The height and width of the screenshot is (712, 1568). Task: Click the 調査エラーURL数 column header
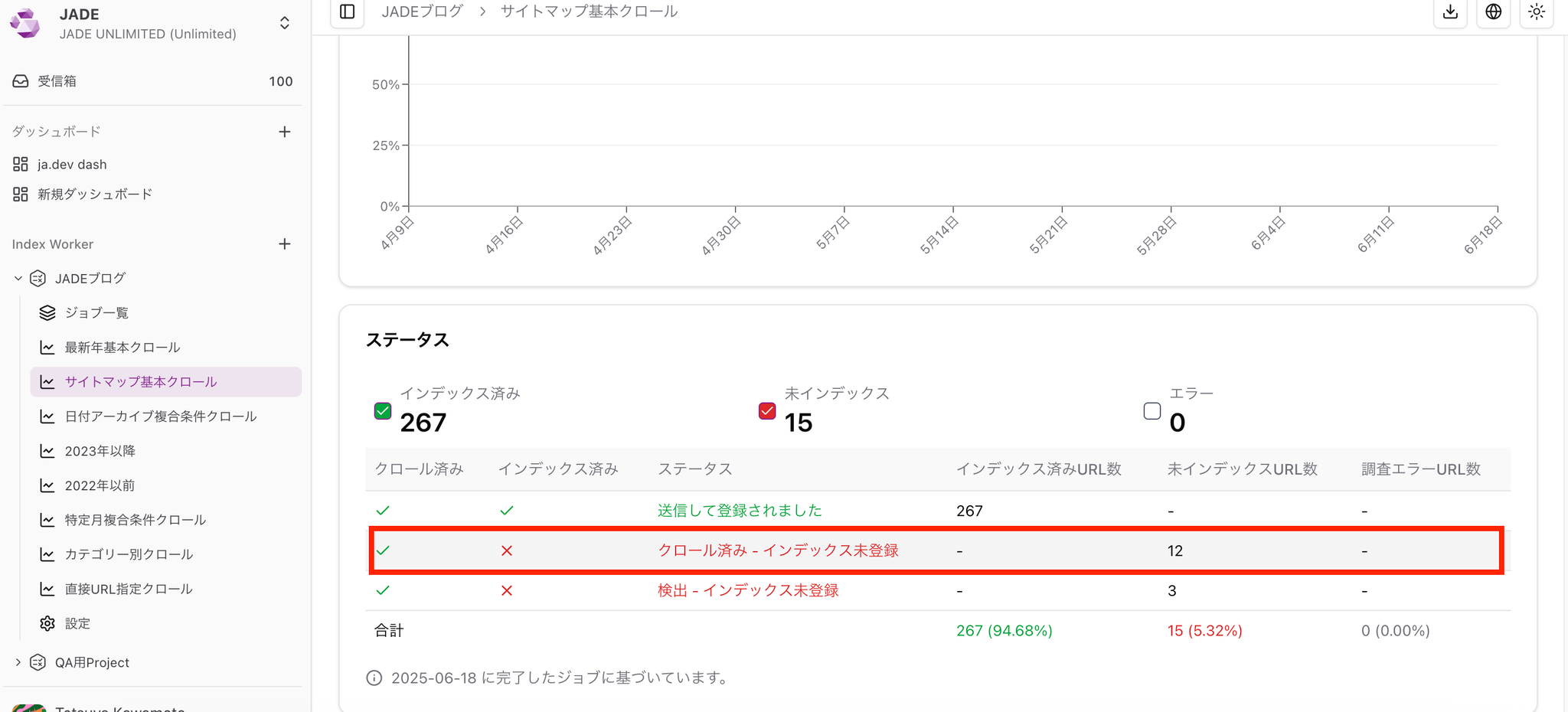point(1421,469)
